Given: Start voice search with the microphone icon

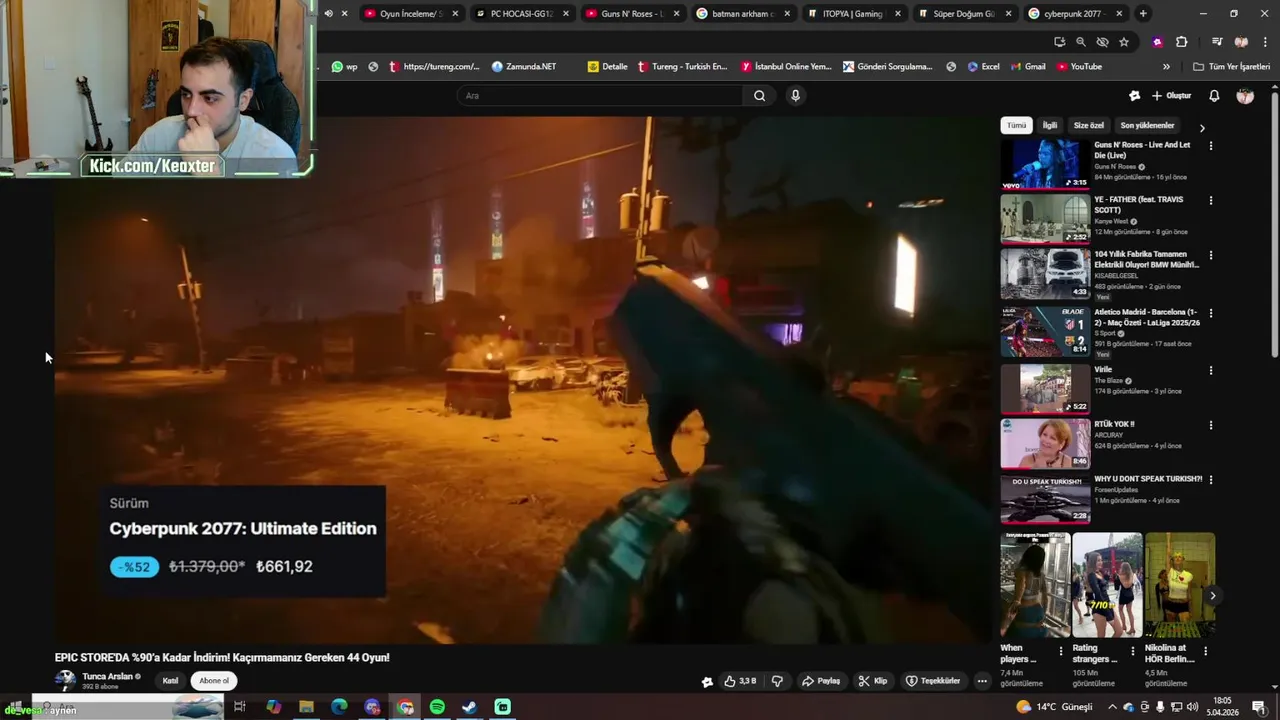Looking at the screenshot, I should coord(795,96).
